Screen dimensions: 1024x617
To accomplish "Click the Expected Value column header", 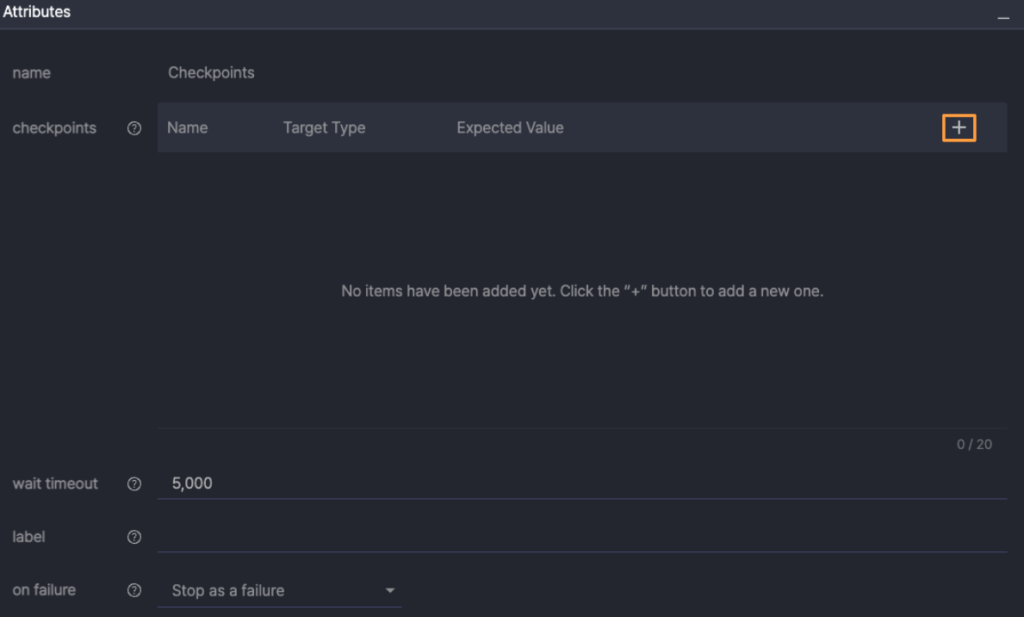I will pos(510,128).
